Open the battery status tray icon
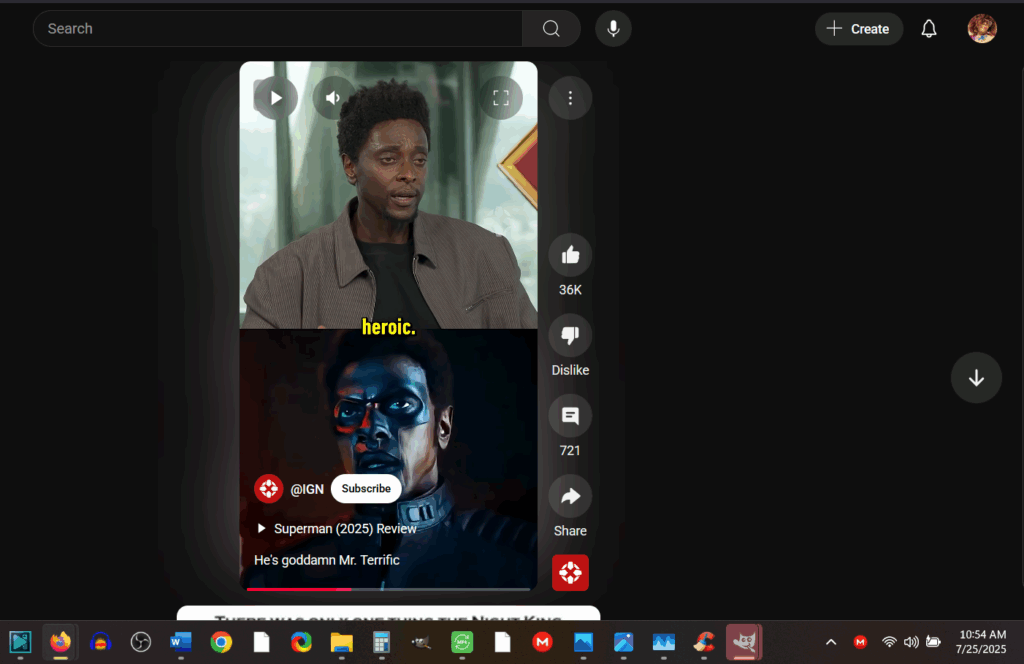1024x664 pixels. pos(933,642)
